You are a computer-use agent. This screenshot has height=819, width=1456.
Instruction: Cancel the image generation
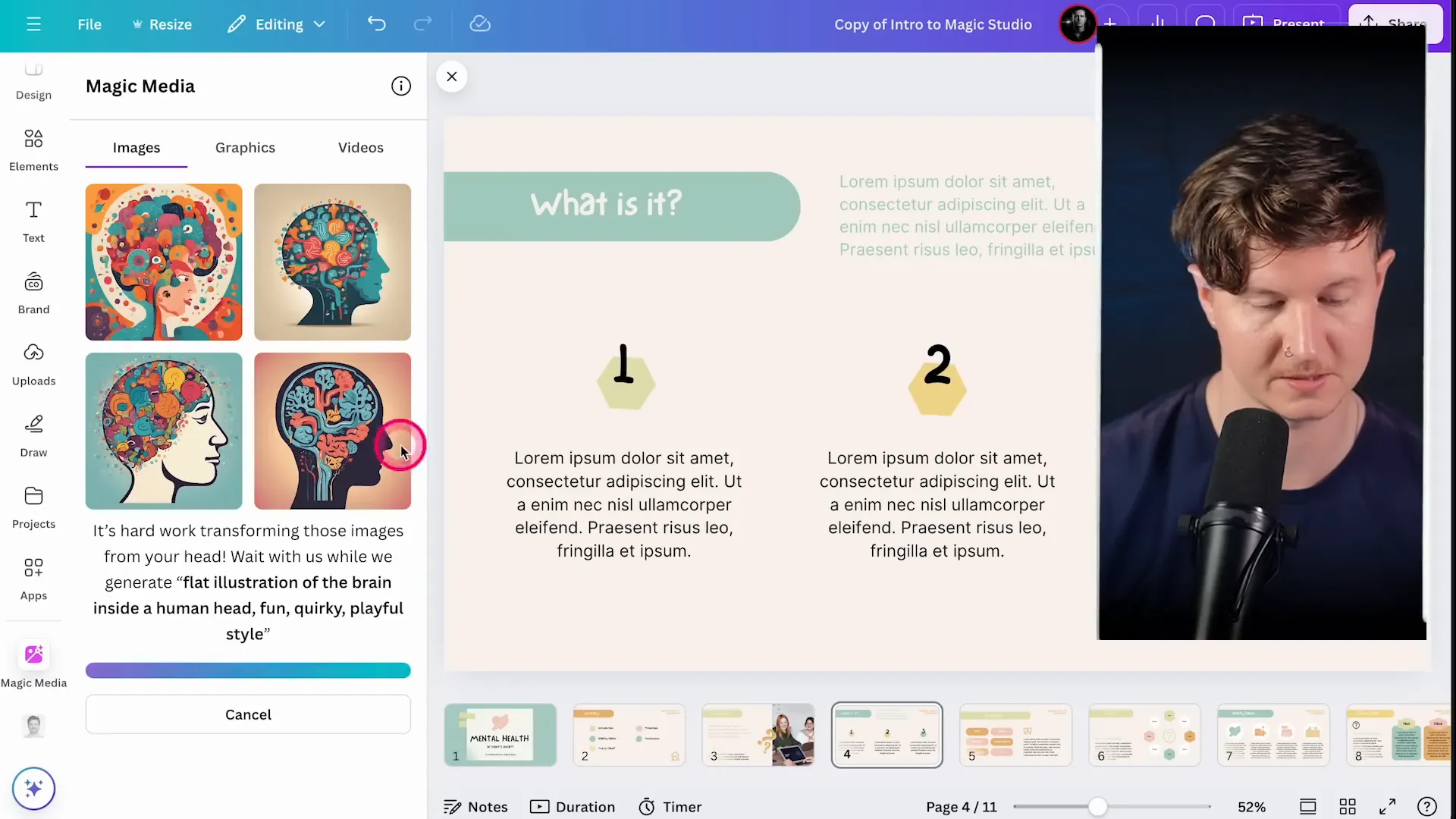[x=248, y=714]
